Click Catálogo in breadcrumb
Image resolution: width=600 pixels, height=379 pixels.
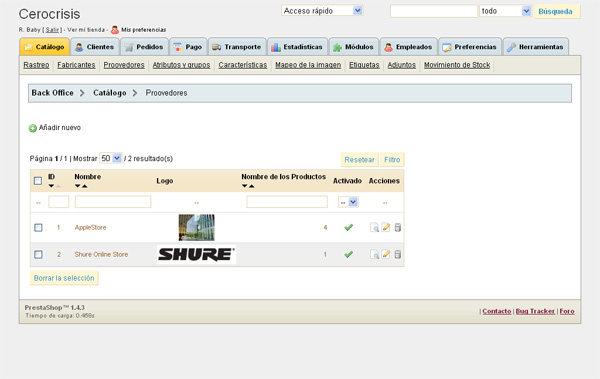pyautogui.click(x=110, y=93)
